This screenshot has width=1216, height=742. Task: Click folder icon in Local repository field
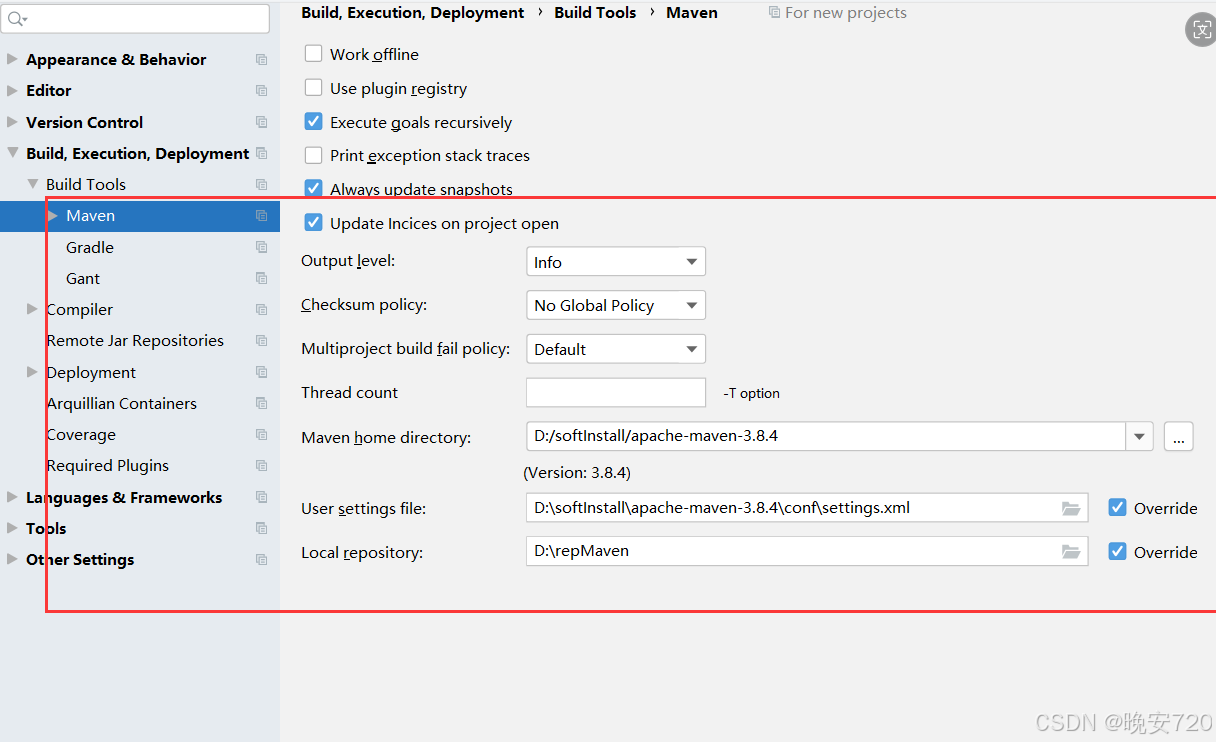(1071, 551)
